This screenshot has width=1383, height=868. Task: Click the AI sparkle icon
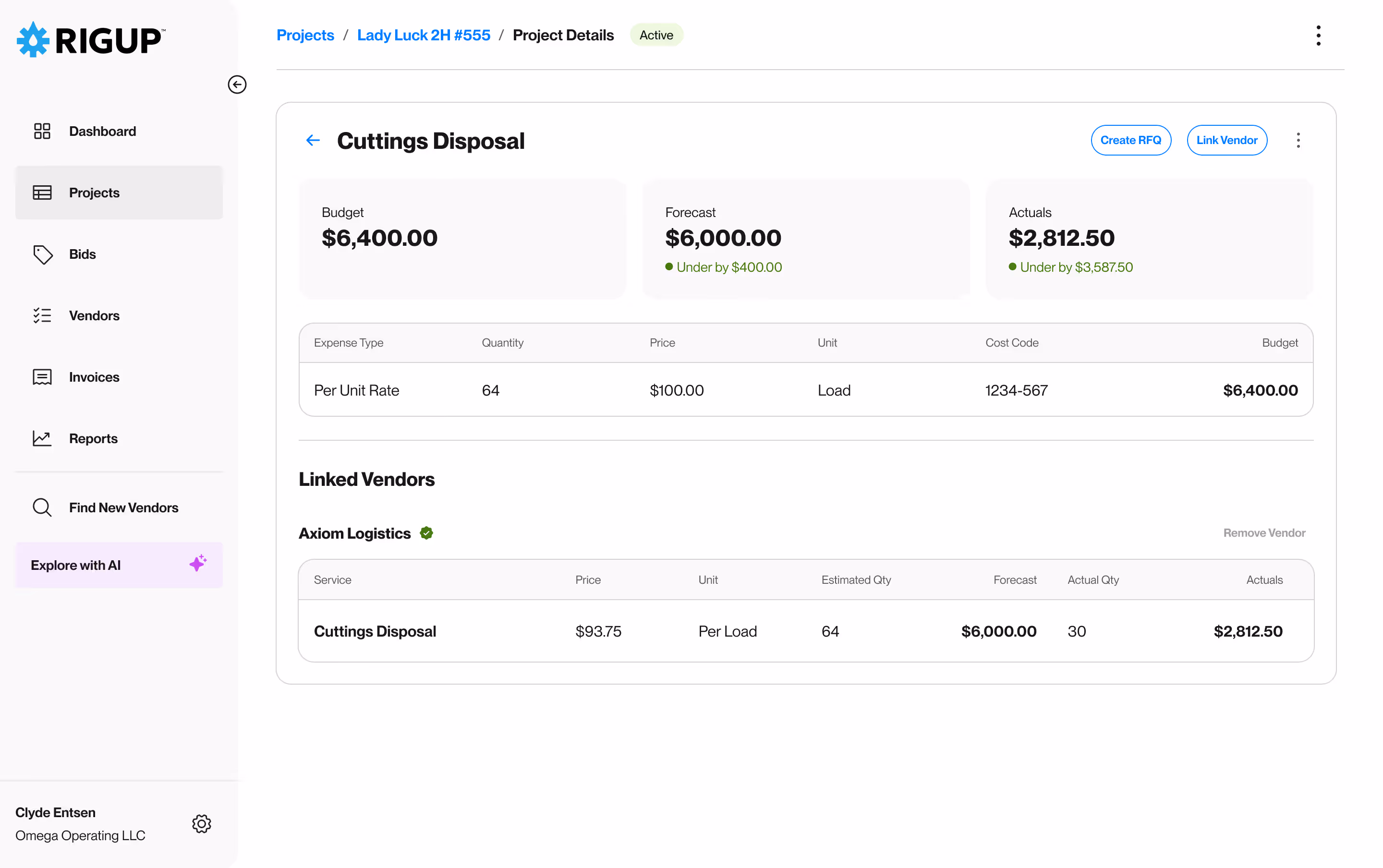pos(197,563)
